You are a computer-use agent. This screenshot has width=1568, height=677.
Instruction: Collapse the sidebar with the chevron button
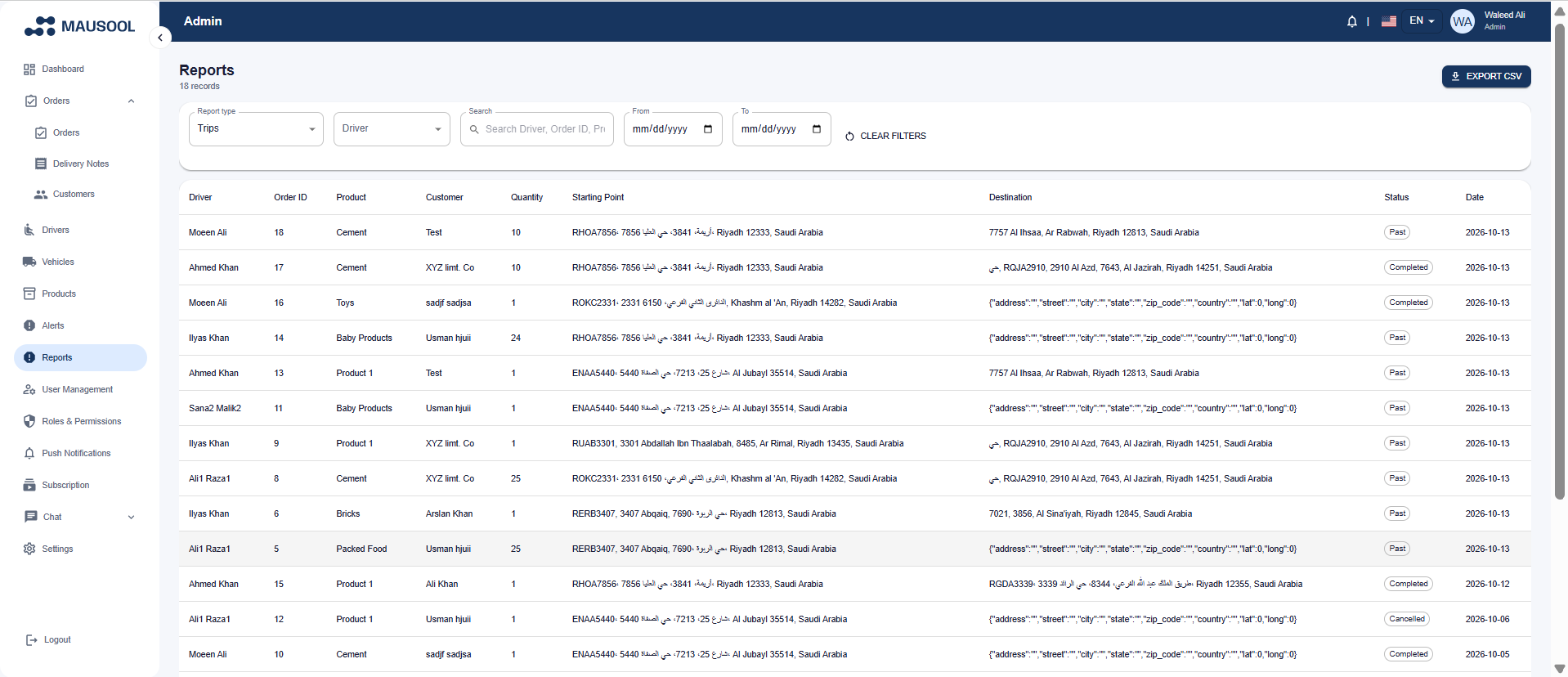(160, 38)
